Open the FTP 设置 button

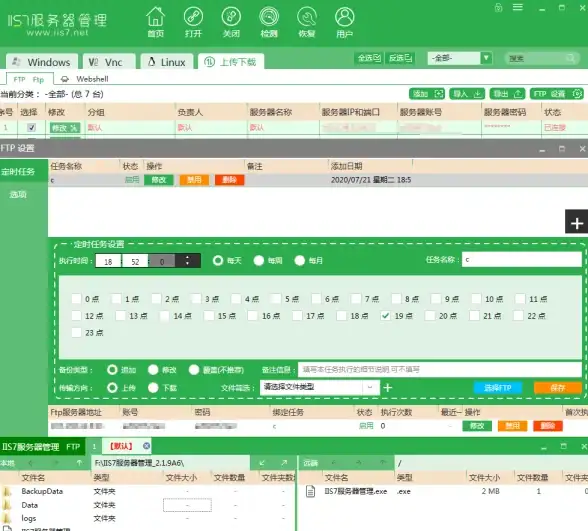click(557, 94)
